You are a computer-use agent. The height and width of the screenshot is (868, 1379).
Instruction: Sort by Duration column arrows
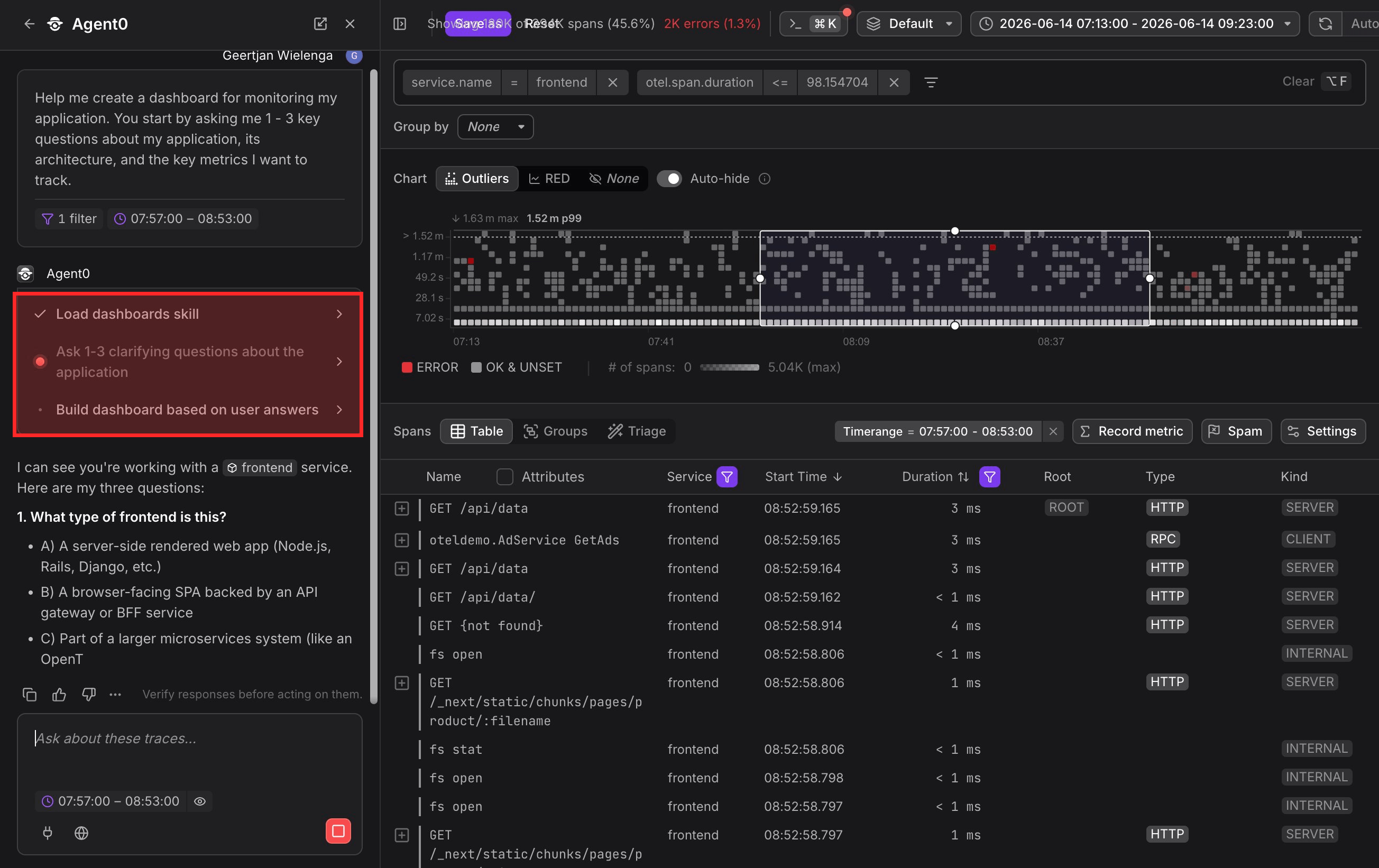pyautogui.click(x=963, y=477)
